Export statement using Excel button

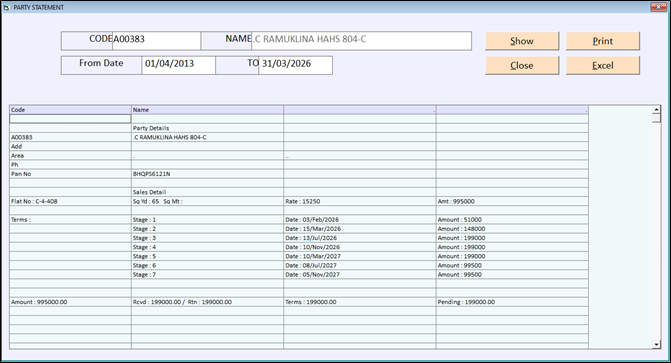pos(603,65)
